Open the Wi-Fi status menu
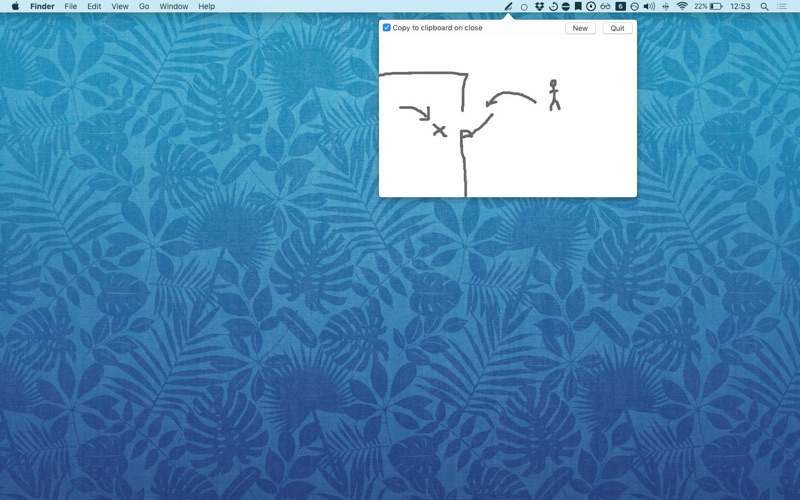Viewport: 800px width, 500px height. (682, 6)
